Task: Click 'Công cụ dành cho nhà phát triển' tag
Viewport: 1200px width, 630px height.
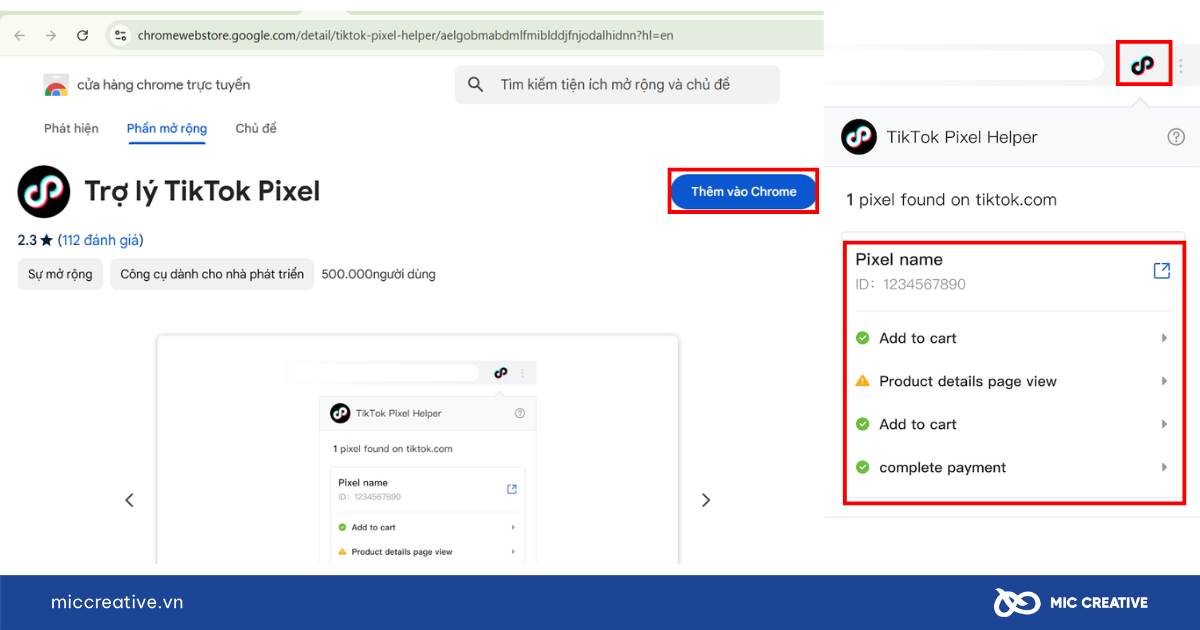Action: pyautogui.click(x=212, y=274)
